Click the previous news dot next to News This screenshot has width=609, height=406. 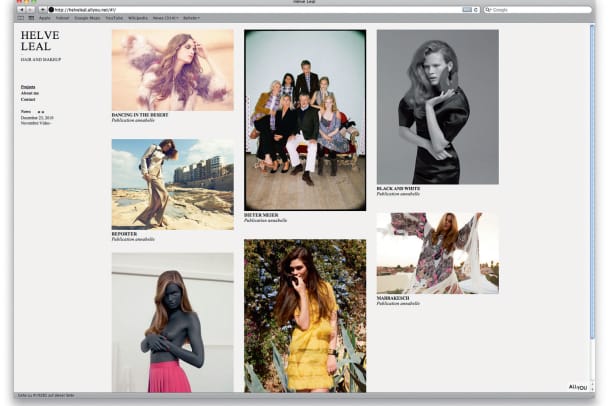tap(38, 112)
